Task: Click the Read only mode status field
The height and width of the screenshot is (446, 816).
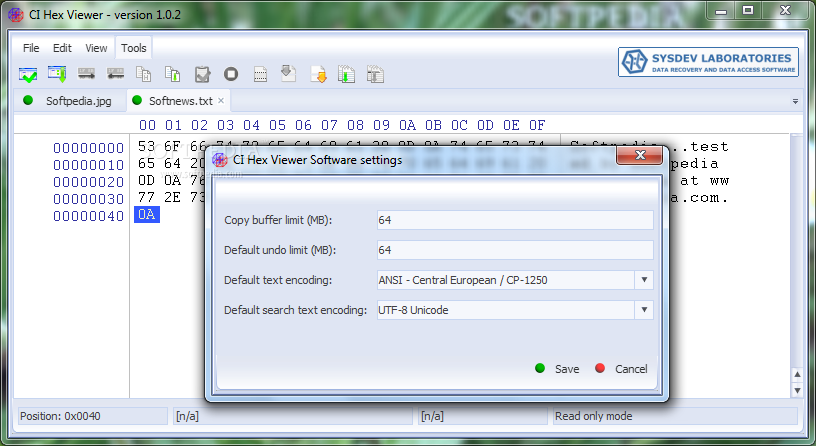Action: pyautogui.click(x=675, y=416)
